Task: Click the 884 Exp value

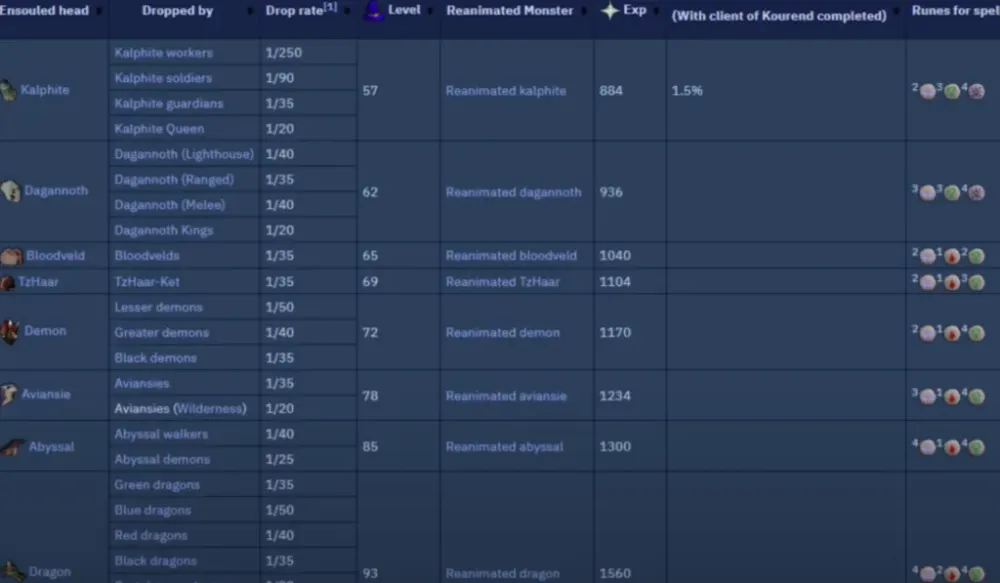Action: (610, 91)
